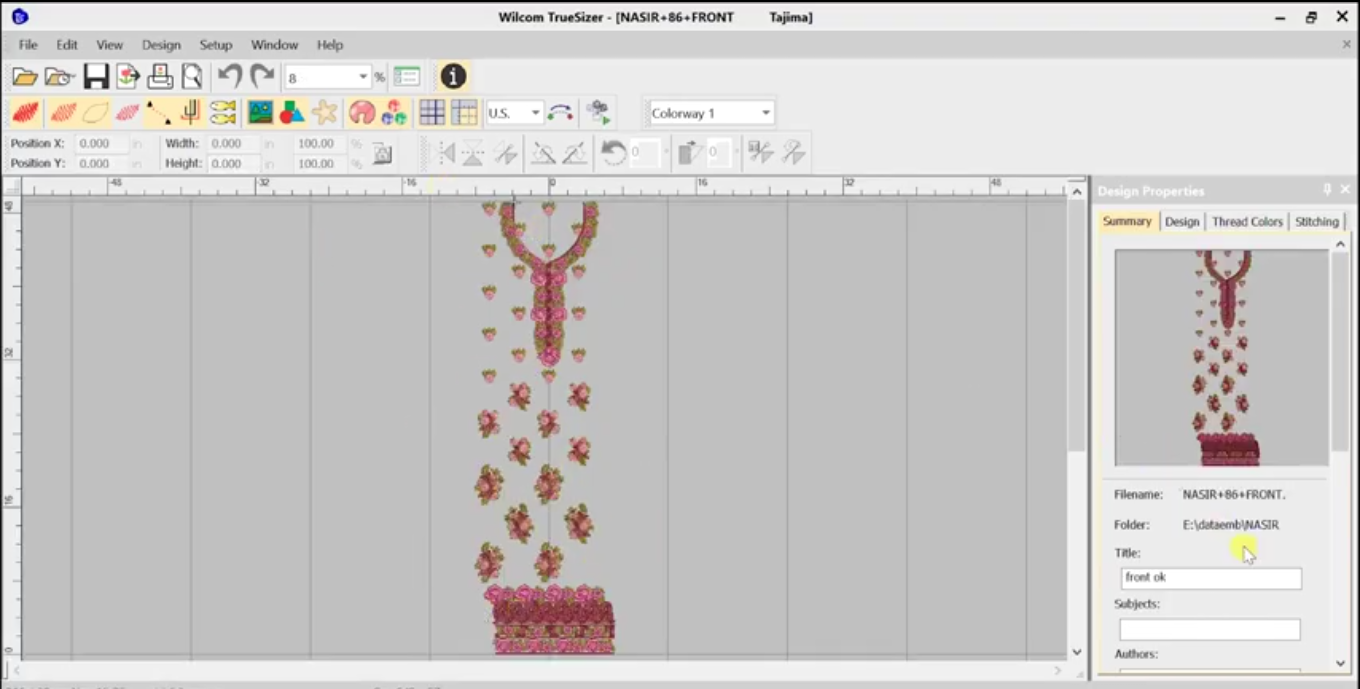The width and height of the screenshot is (1360, 689).
Task: Pin the Design Properties panel
Action: pyautogui.click(x=1327, y=190)
